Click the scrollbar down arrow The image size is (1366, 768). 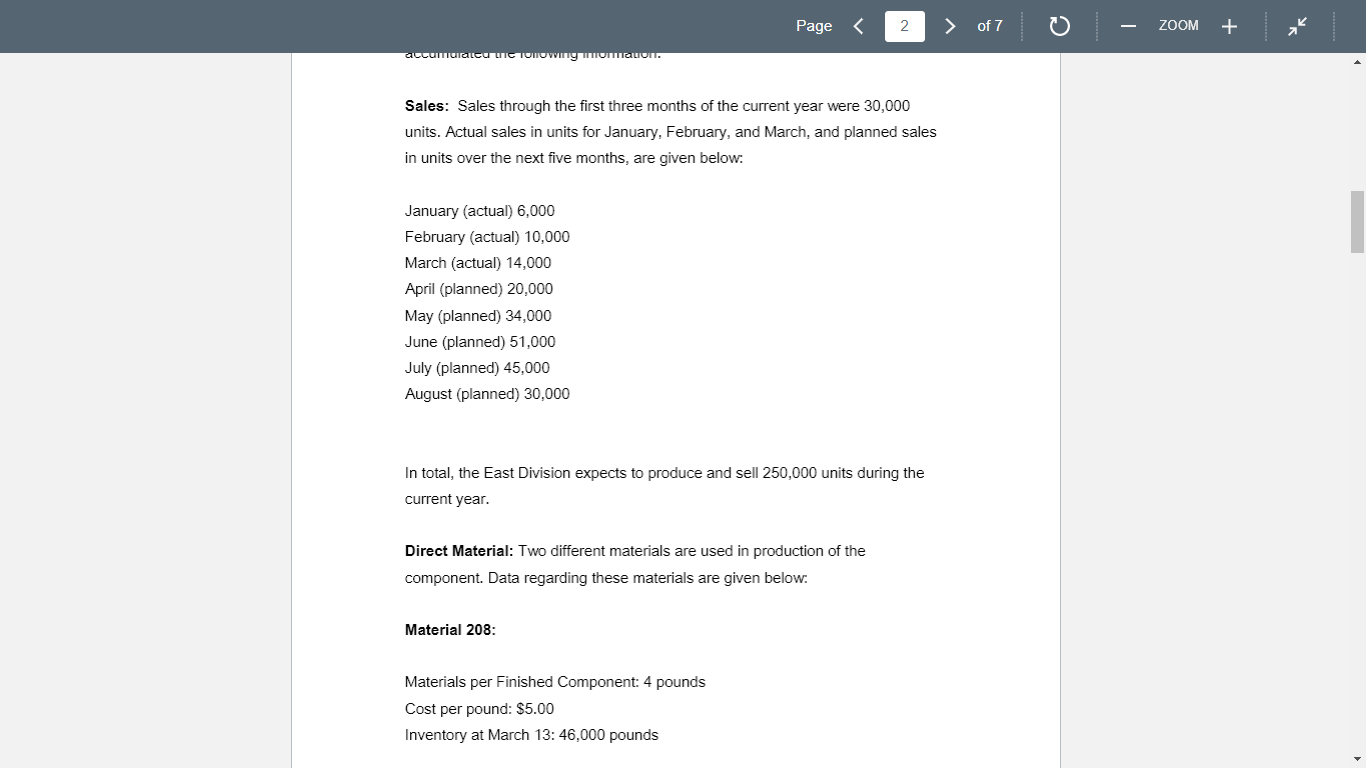tap(1357, 758)
